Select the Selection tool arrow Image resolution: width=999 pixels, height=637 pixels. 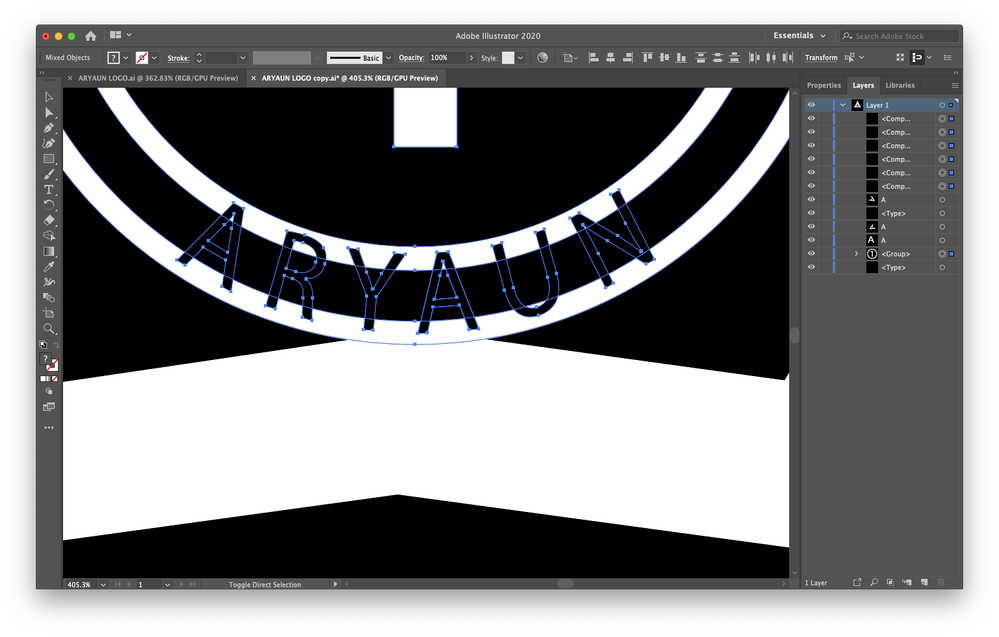[x=49, y=97]
